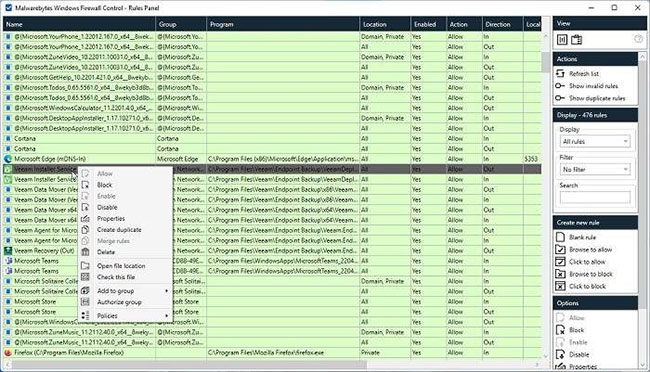Click the right panel scroll down arrow

tap(643, 365)
